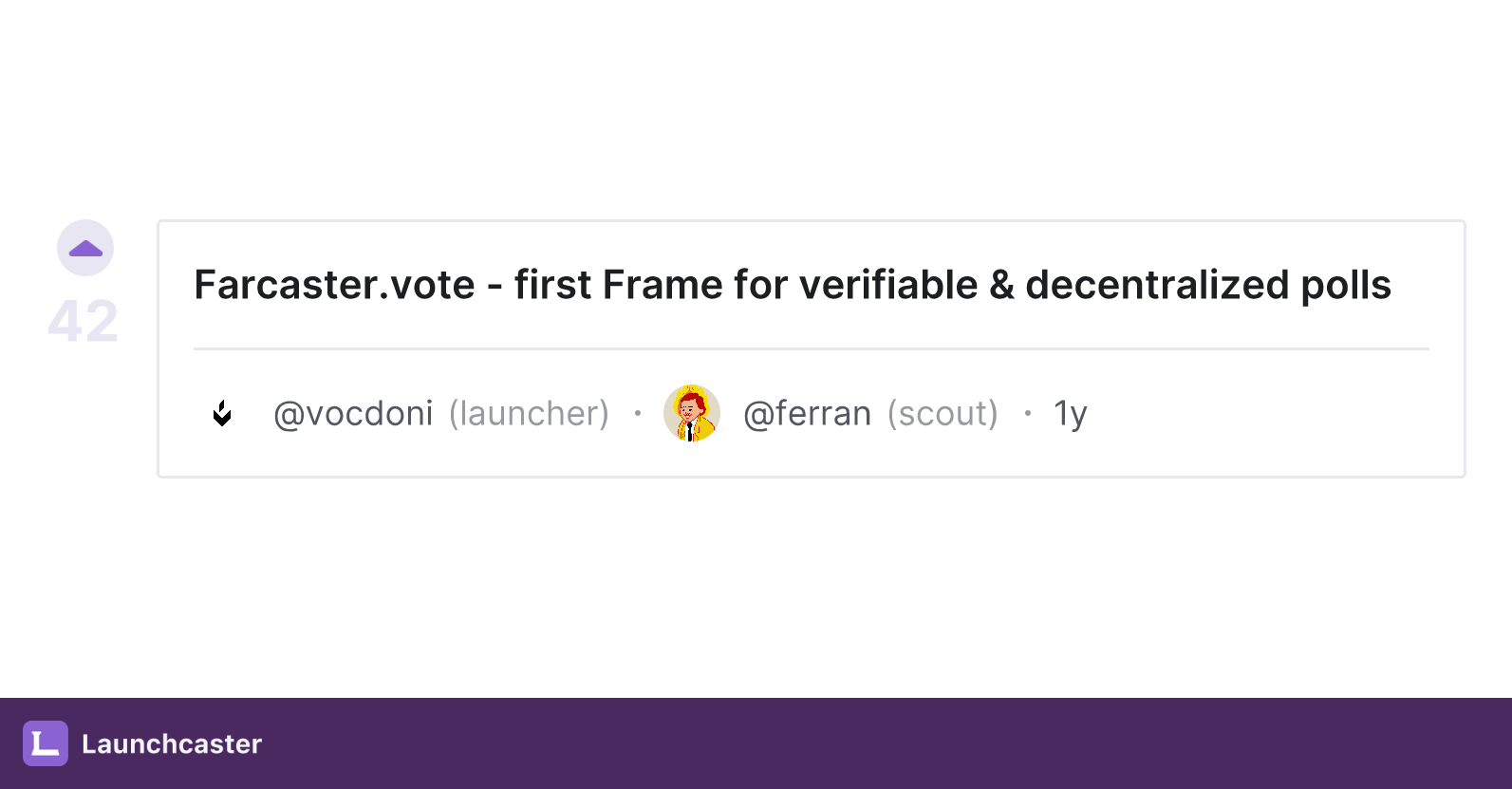Screen dimensions: 1512x789
Task: Select the 1y timestamp
Action: (x=1070, y=414)
